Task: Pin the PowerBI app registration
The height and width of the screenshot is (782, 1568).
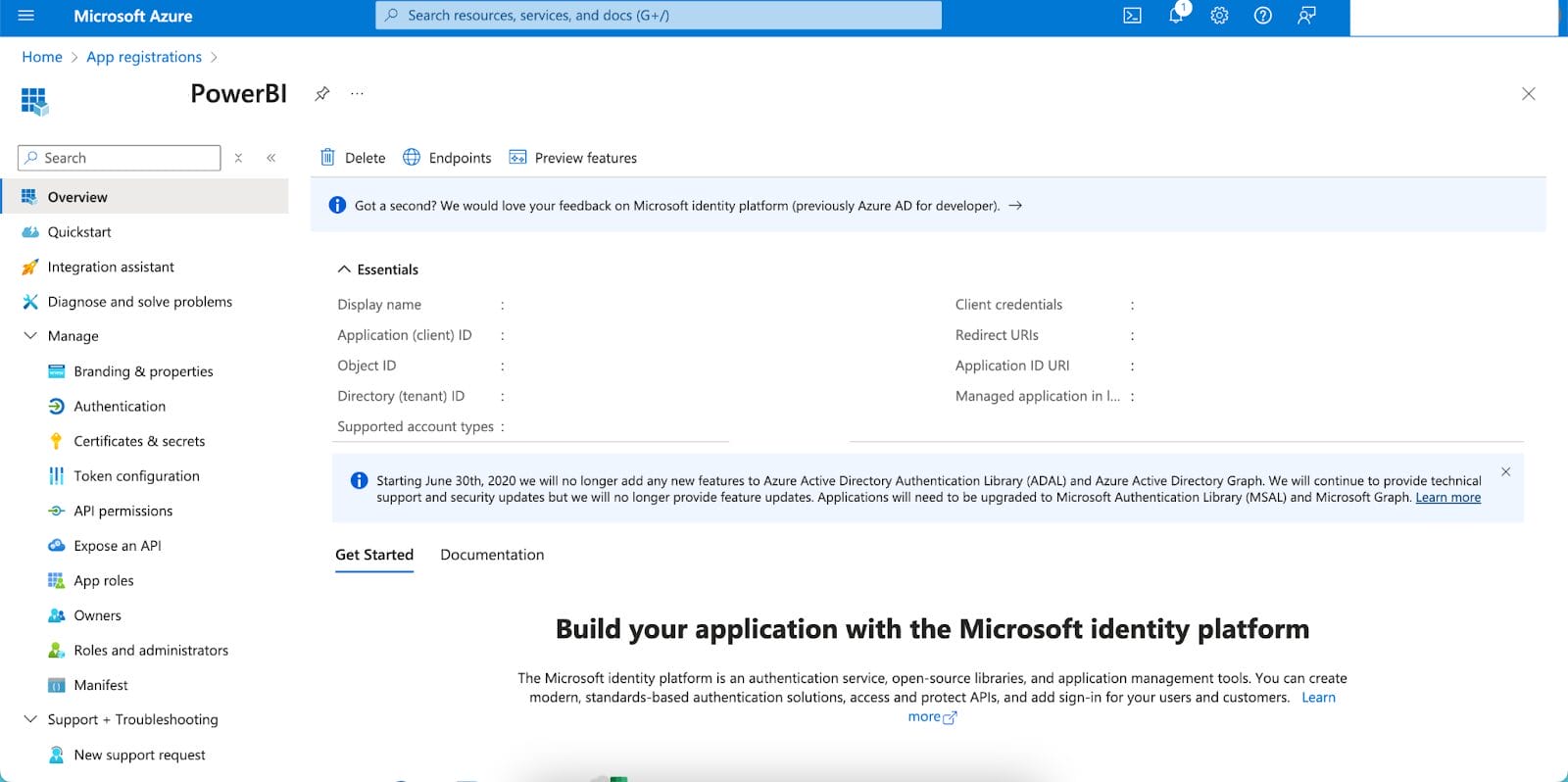Action: click(321, 94)
